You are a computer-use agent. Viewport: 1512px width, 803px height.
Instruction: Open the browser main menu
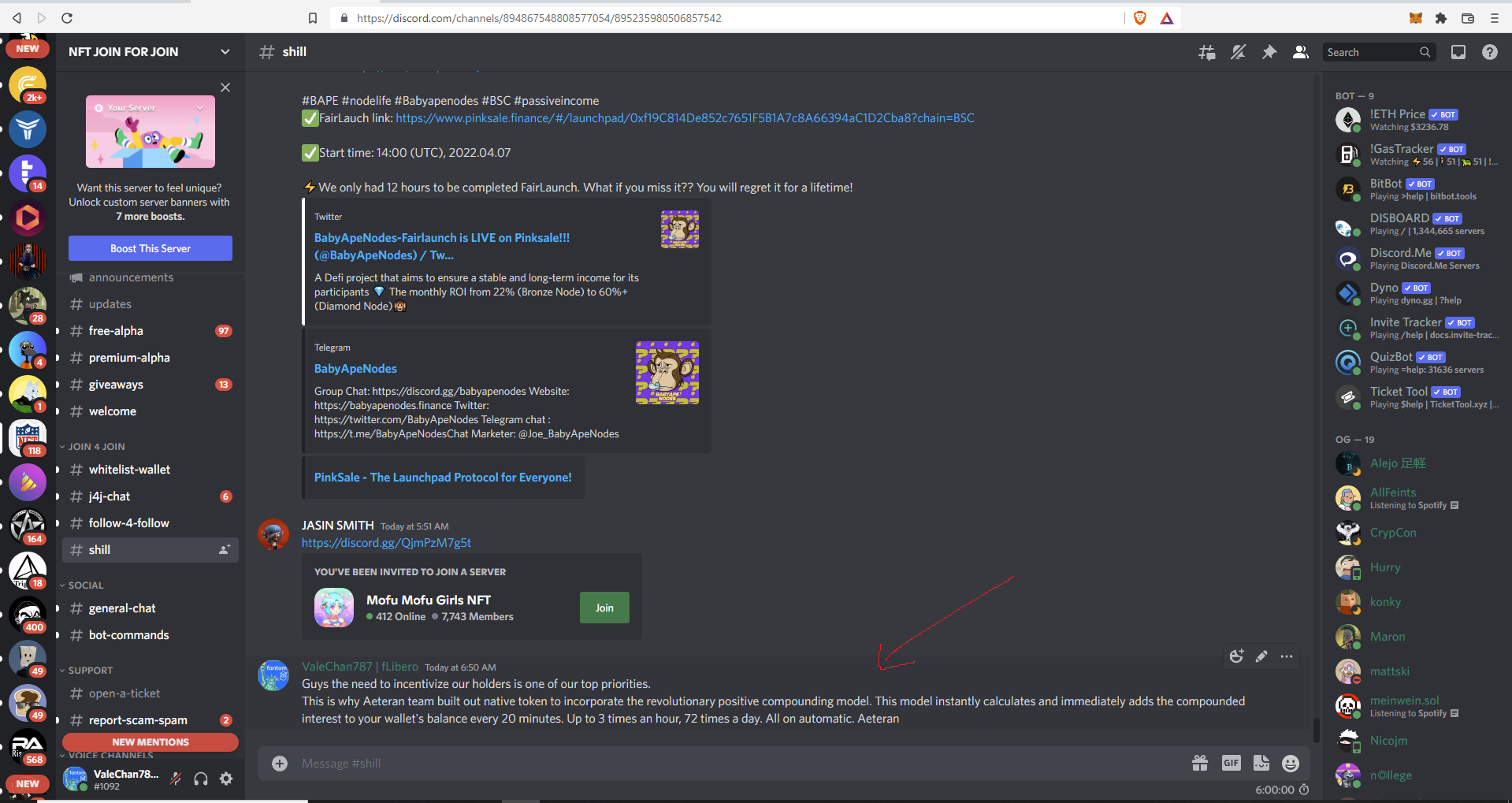[1495, 17]
